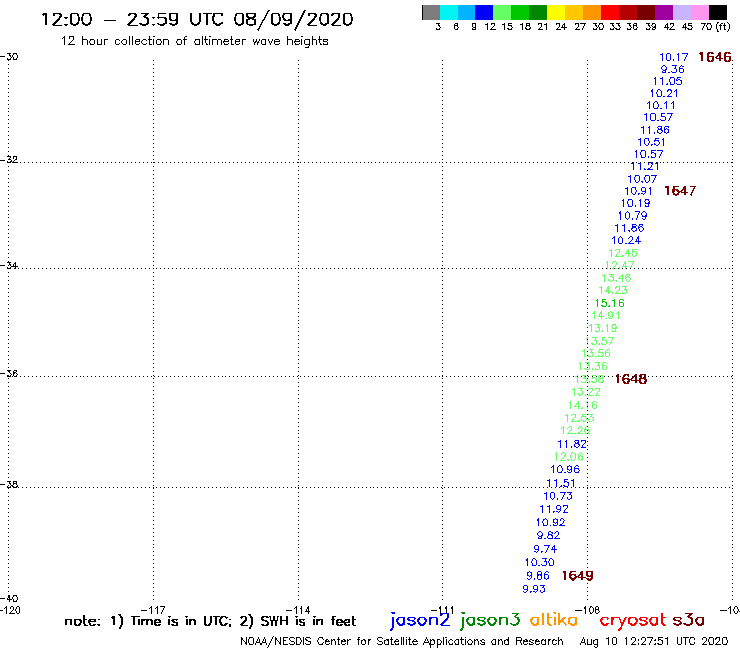Click the black swatch ending the color scale
740x650 pixels.
coord(717,12)
